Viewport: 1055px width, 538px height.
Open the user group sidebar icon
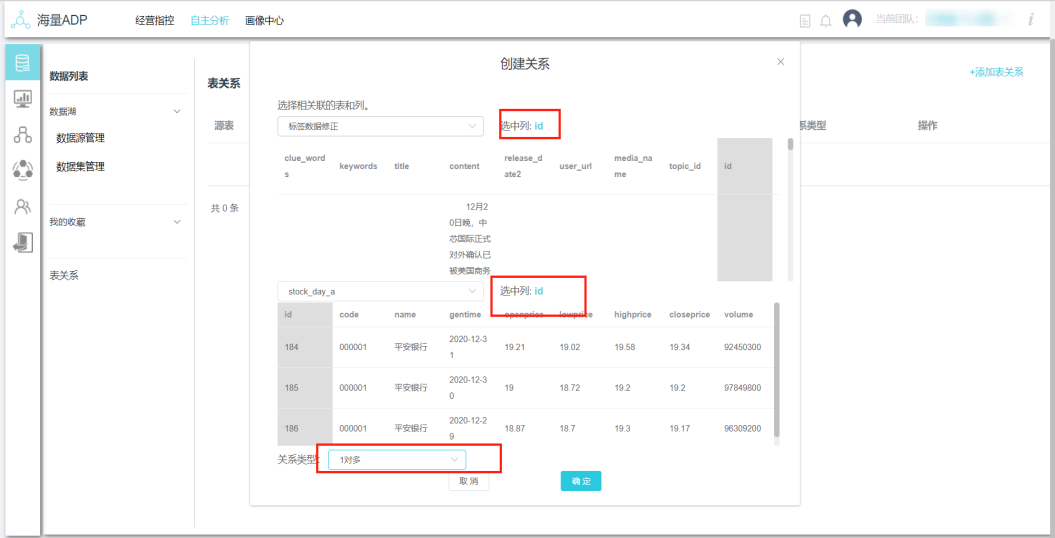pos(22,207)
